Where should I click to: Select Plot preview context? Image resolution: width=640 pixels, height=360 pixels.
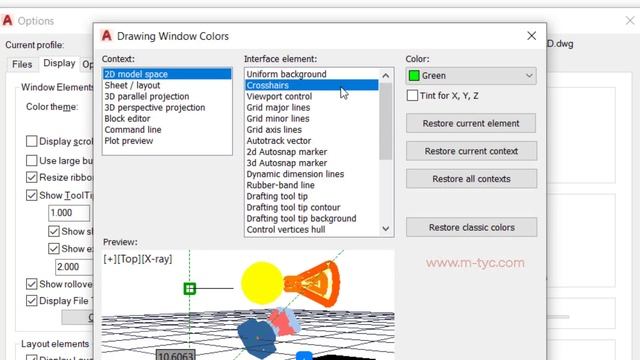[167, 141]
